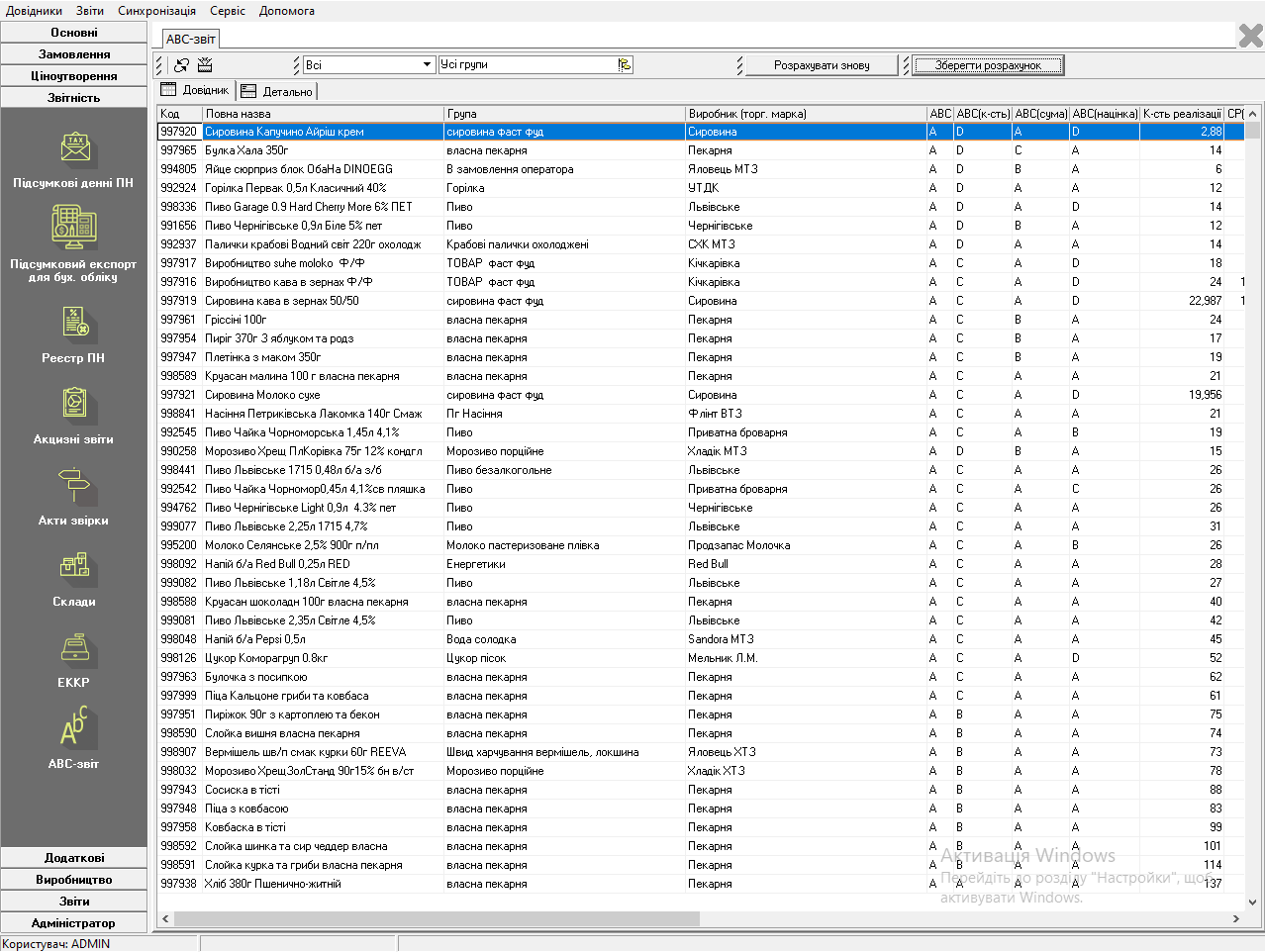The height and width of the screenshot is (952, 1265).
Task: Click the Розрахувати знову button
Action: [822, 65]
